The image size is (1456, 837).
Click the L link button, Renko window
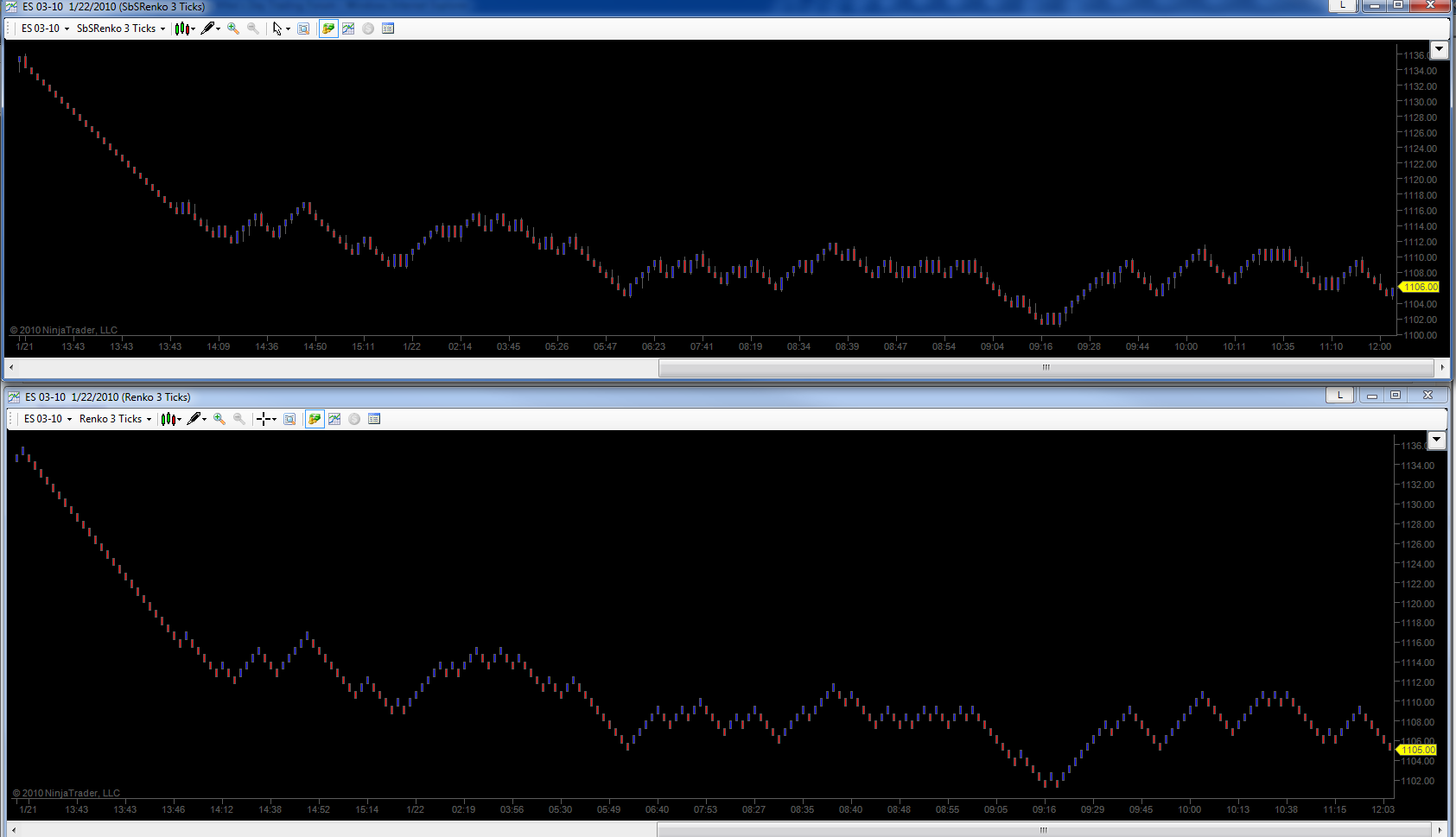1340,396
